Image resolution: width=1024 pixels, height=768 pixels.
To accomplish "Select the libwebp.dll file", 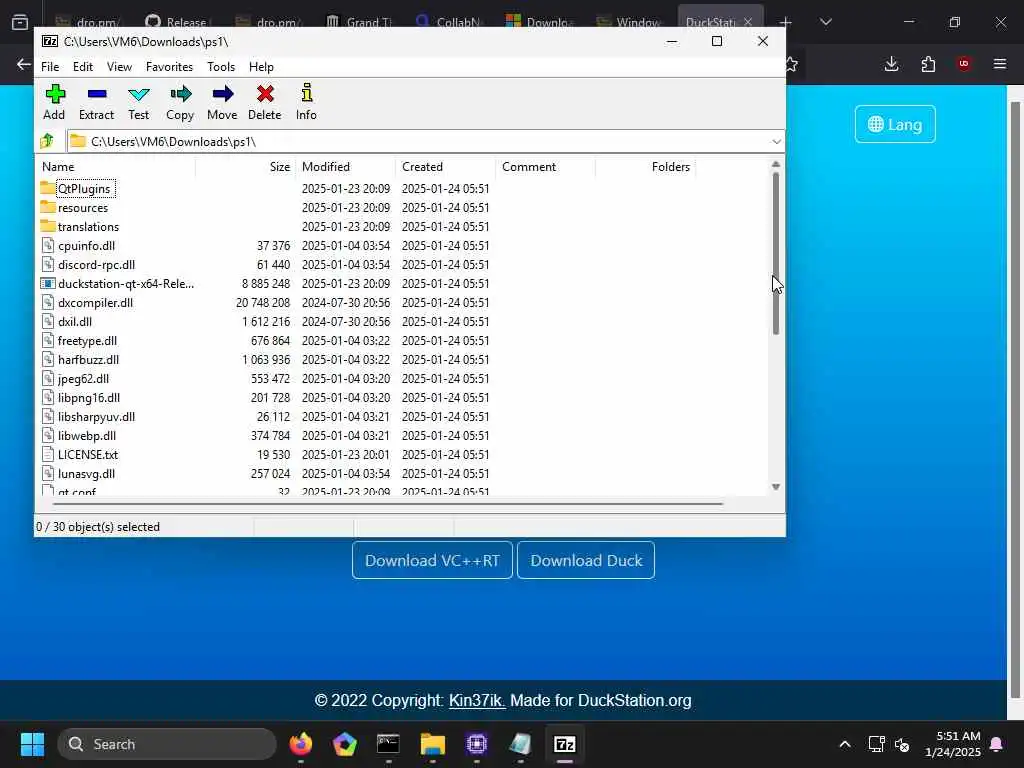I will pyautogui.click(x=87, y=436).
